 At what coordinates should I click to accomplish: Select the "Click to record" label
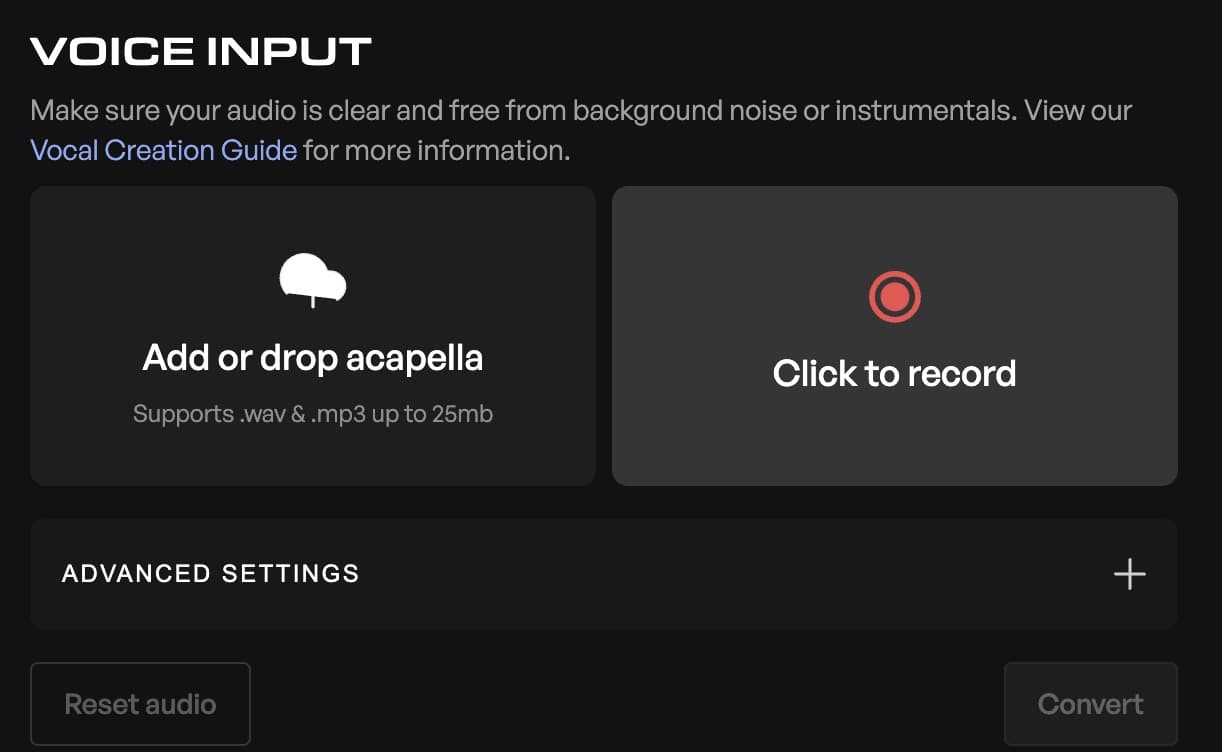tap(894, 373)
